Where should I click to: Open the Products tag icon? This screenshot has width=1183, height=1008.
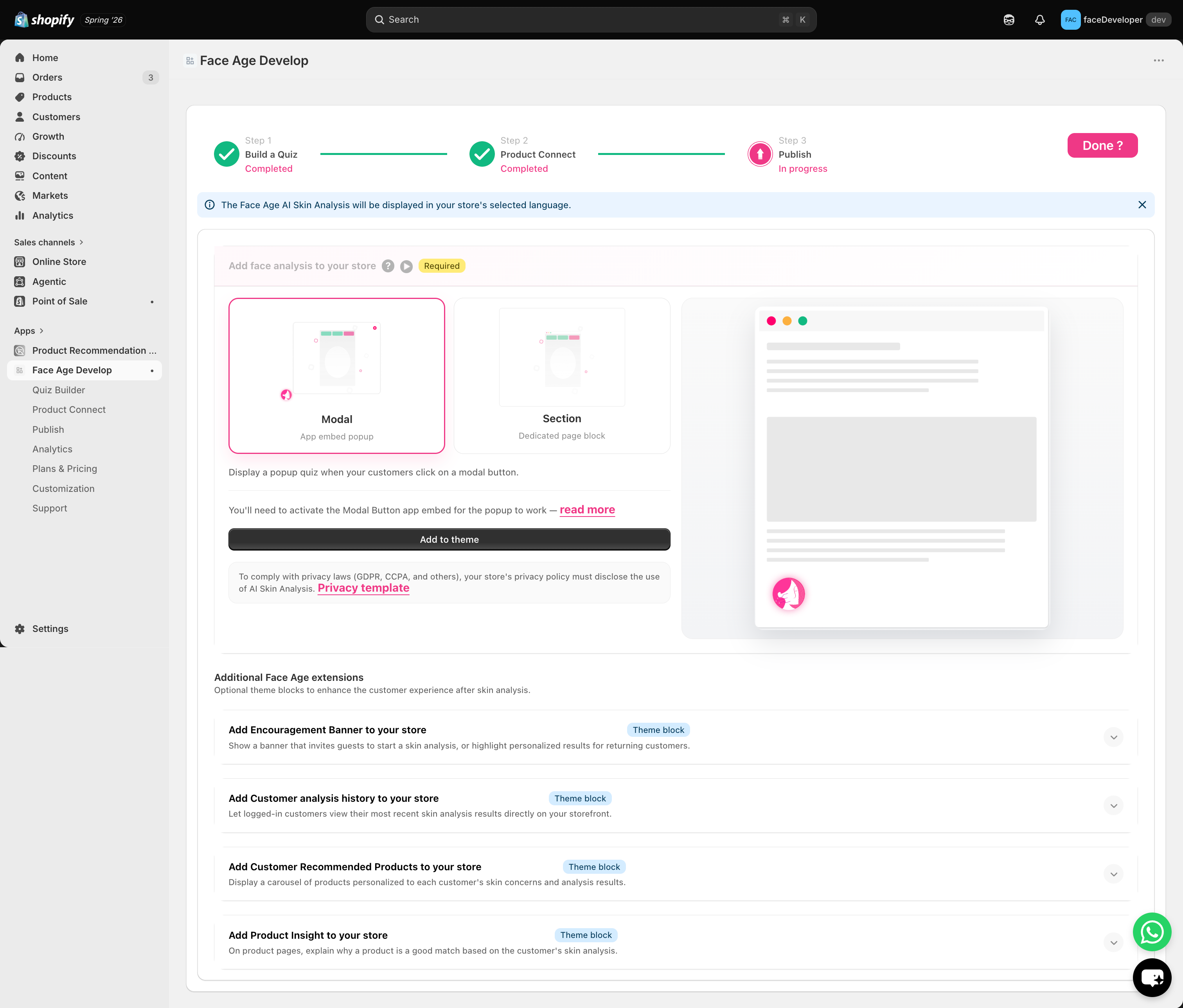coord(20,97)
